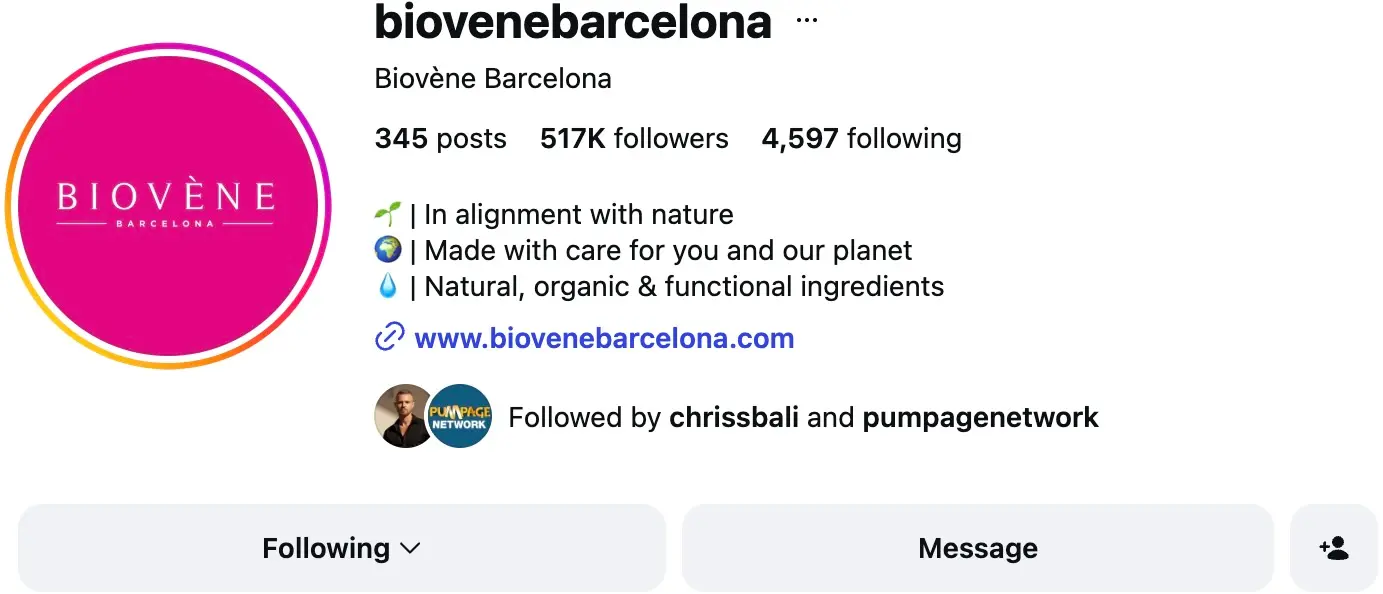Click the similar accounts person-plus icon
Image resolution: width=1383 pixels, height=594 pixels.
coord(1335,547)
